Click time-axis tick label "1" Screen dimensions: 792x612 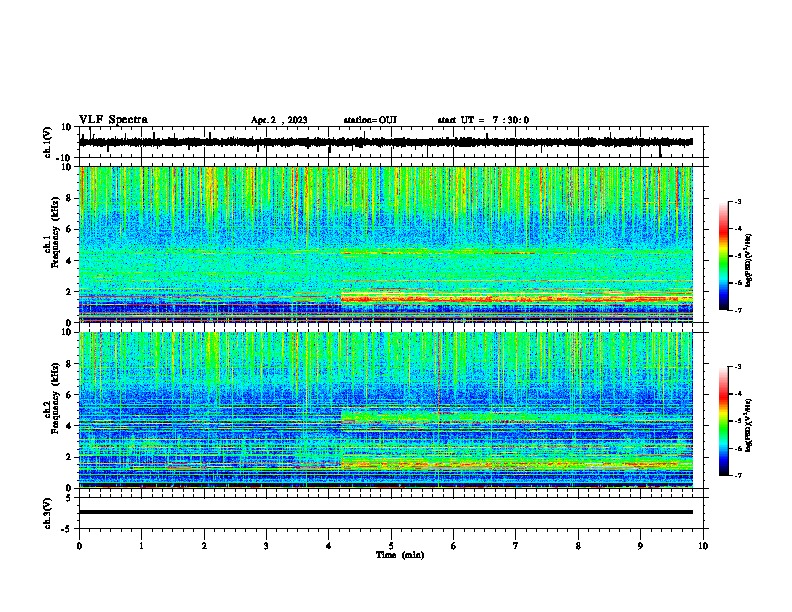click(141, 546)
